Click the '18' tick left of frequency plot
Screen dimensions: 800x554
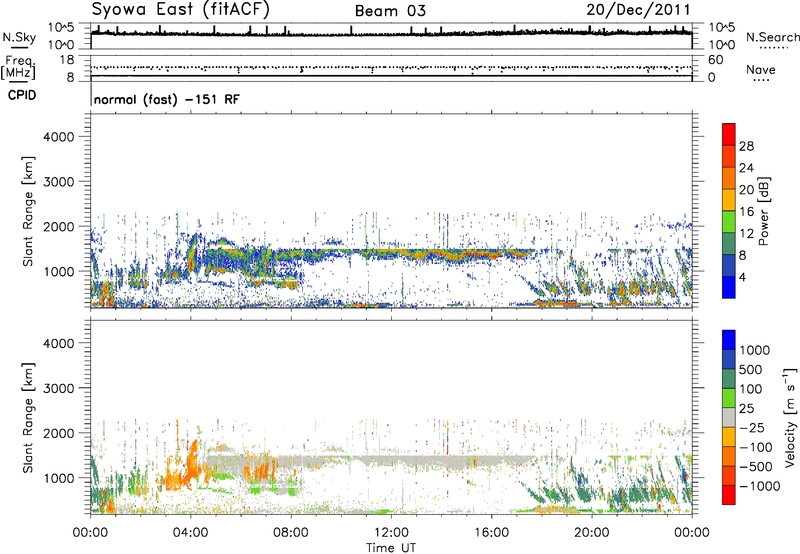click(67, 60)
